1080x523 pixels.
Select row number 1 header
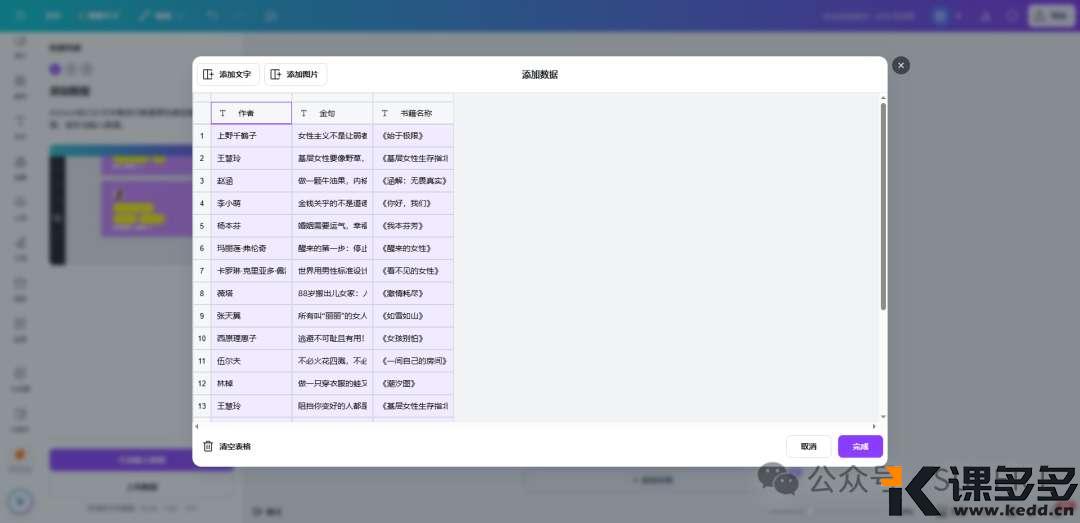(202, 135)
